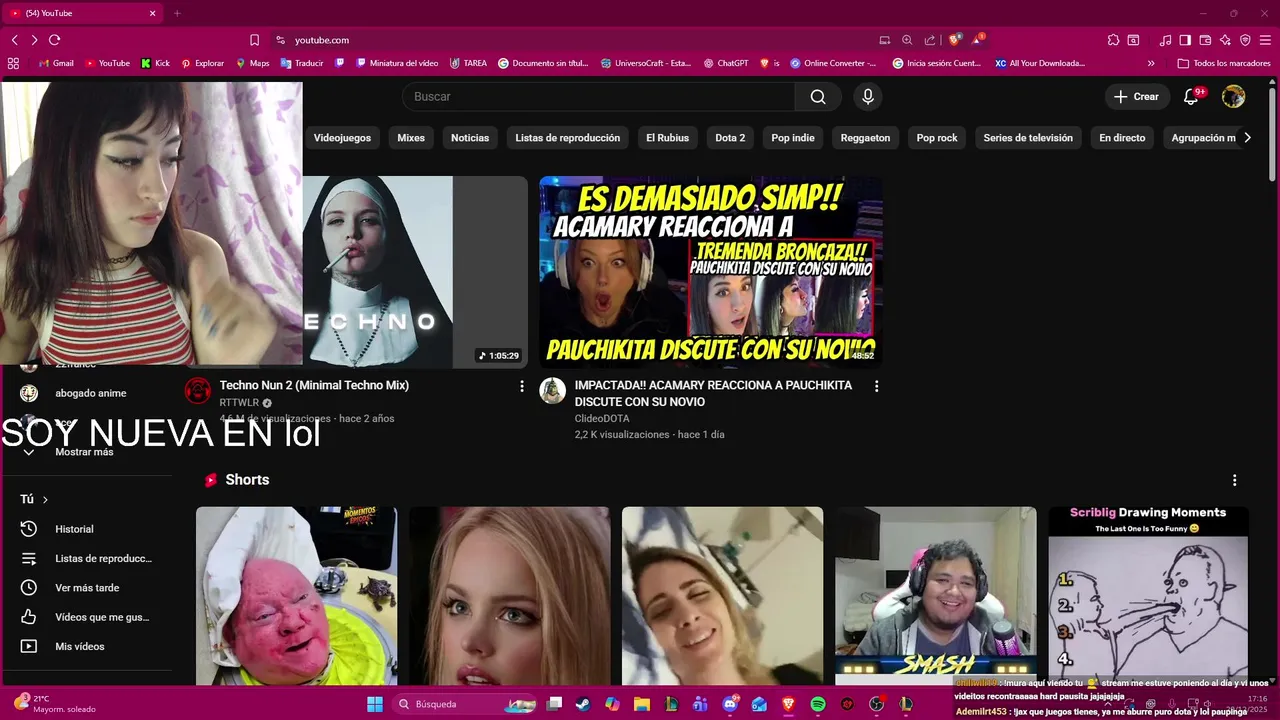Bookmark this page with the bookmark icon
This screenshot has height=720, width=1280.
254,40
